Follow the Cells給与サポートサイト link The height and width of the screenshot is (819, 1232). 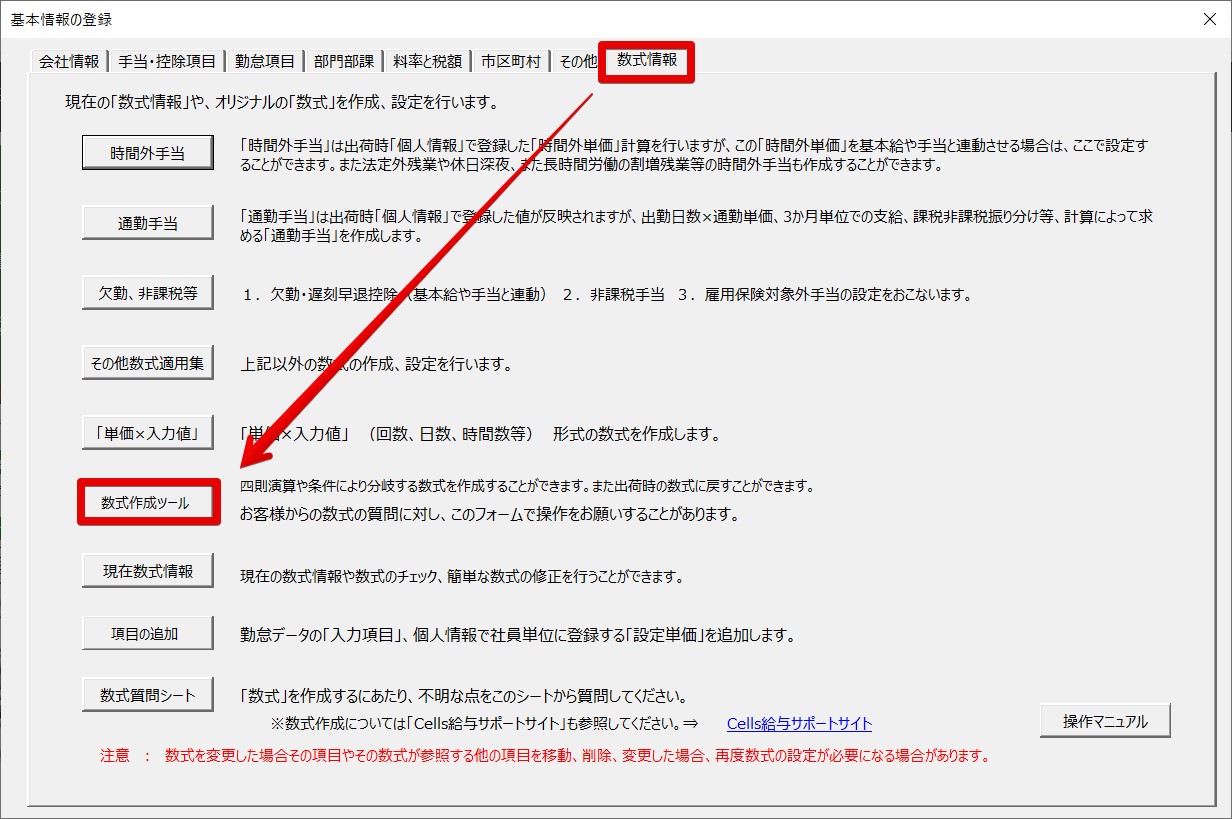(x=799, y=724)
